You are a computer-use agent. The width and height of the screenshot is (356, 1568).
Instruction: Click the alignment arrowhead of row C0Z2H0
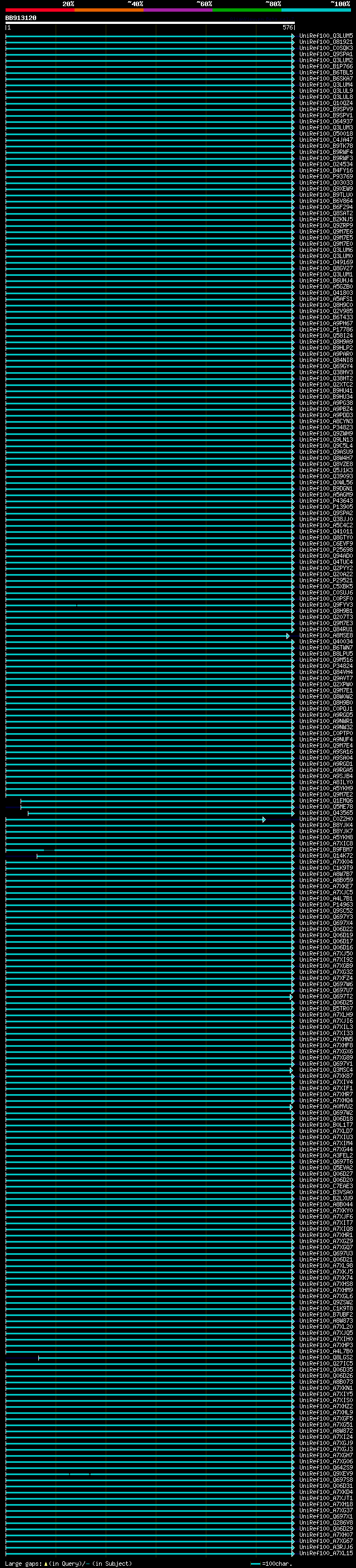[264, 819]
